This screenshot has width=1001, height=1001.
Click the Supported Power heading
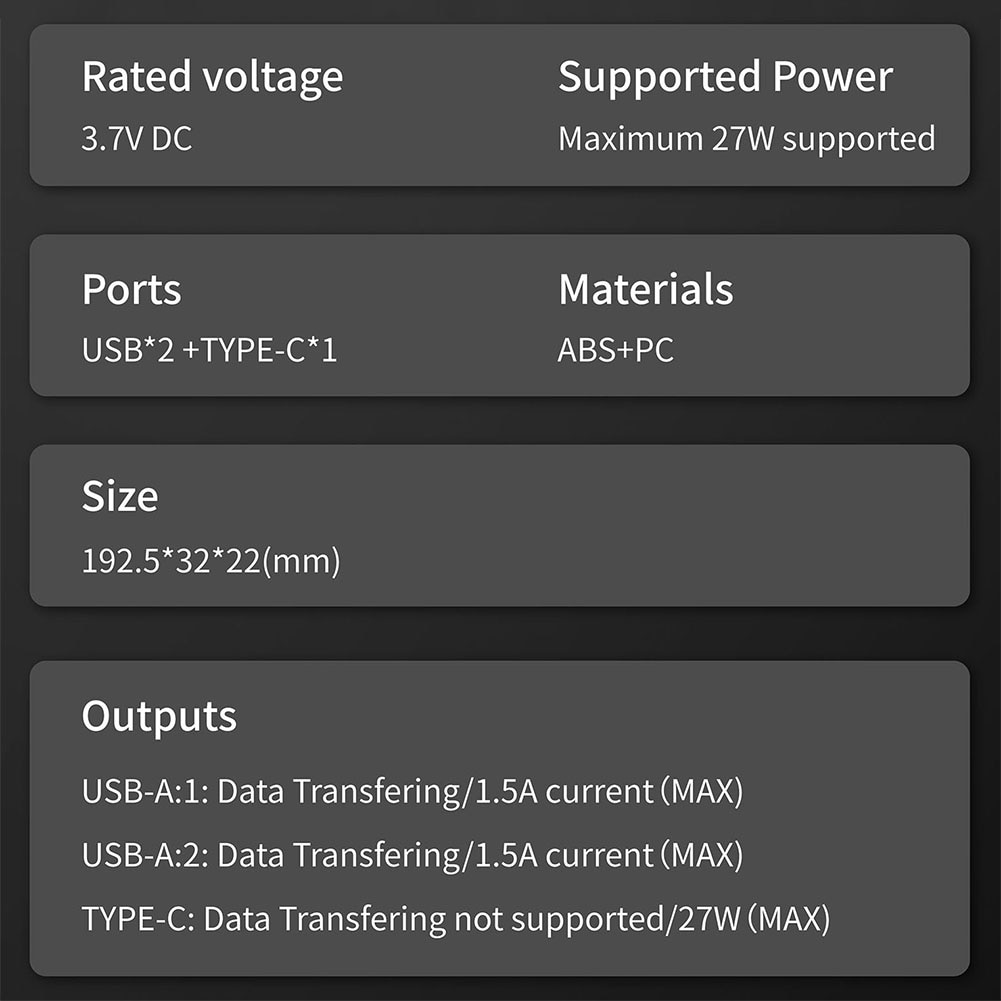click(725, 78)
